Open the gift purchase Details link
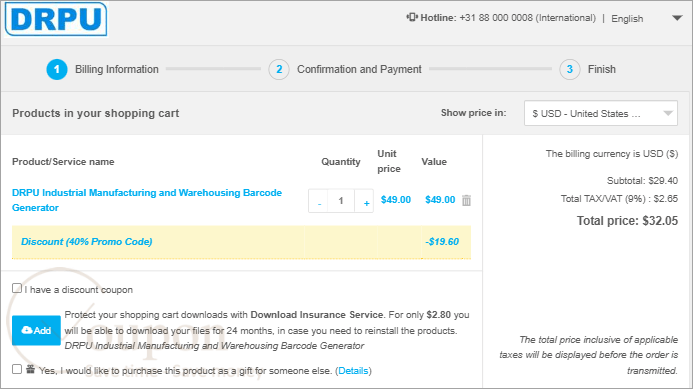 click(353, 371)
